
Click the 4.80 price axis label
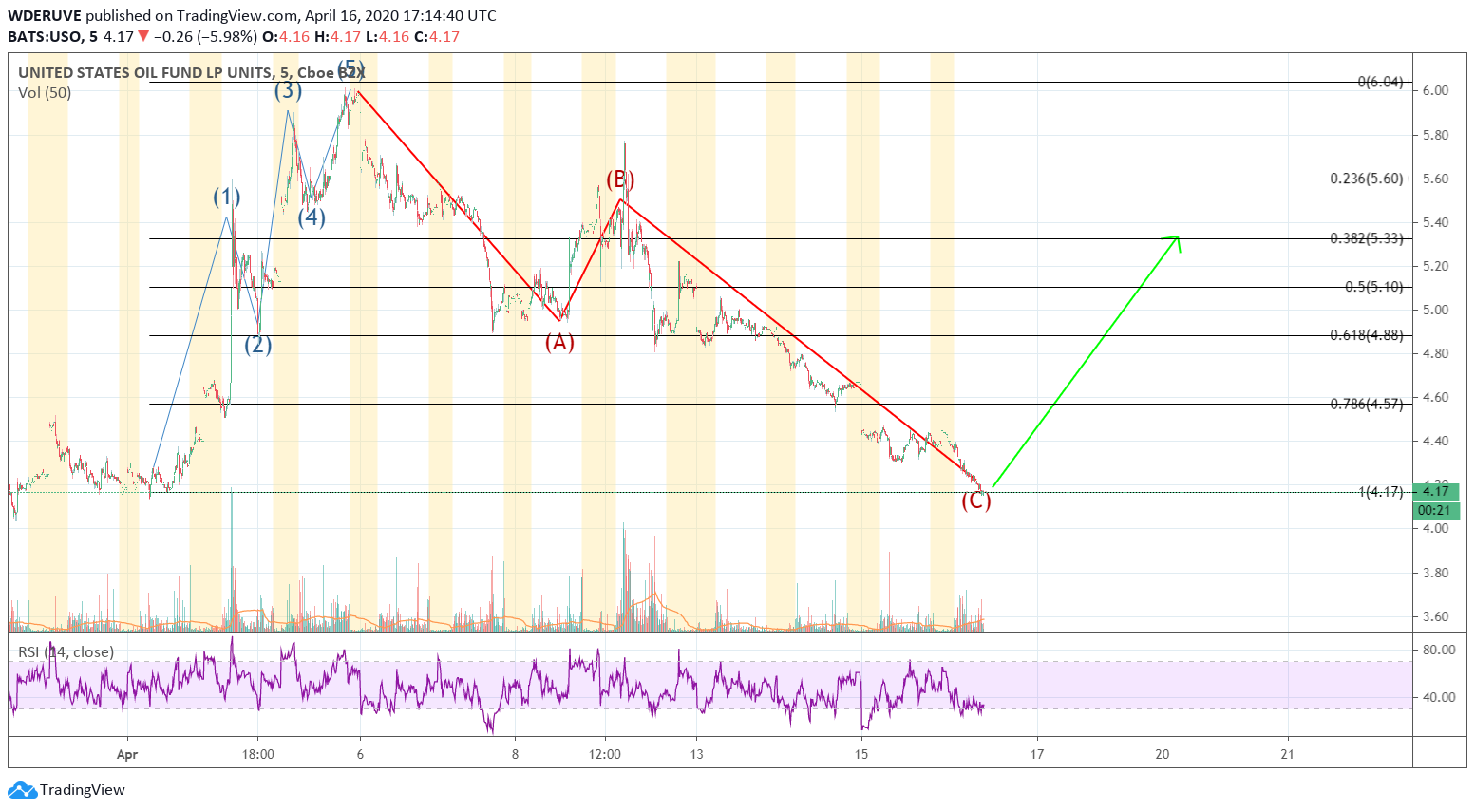(1435, 353)
